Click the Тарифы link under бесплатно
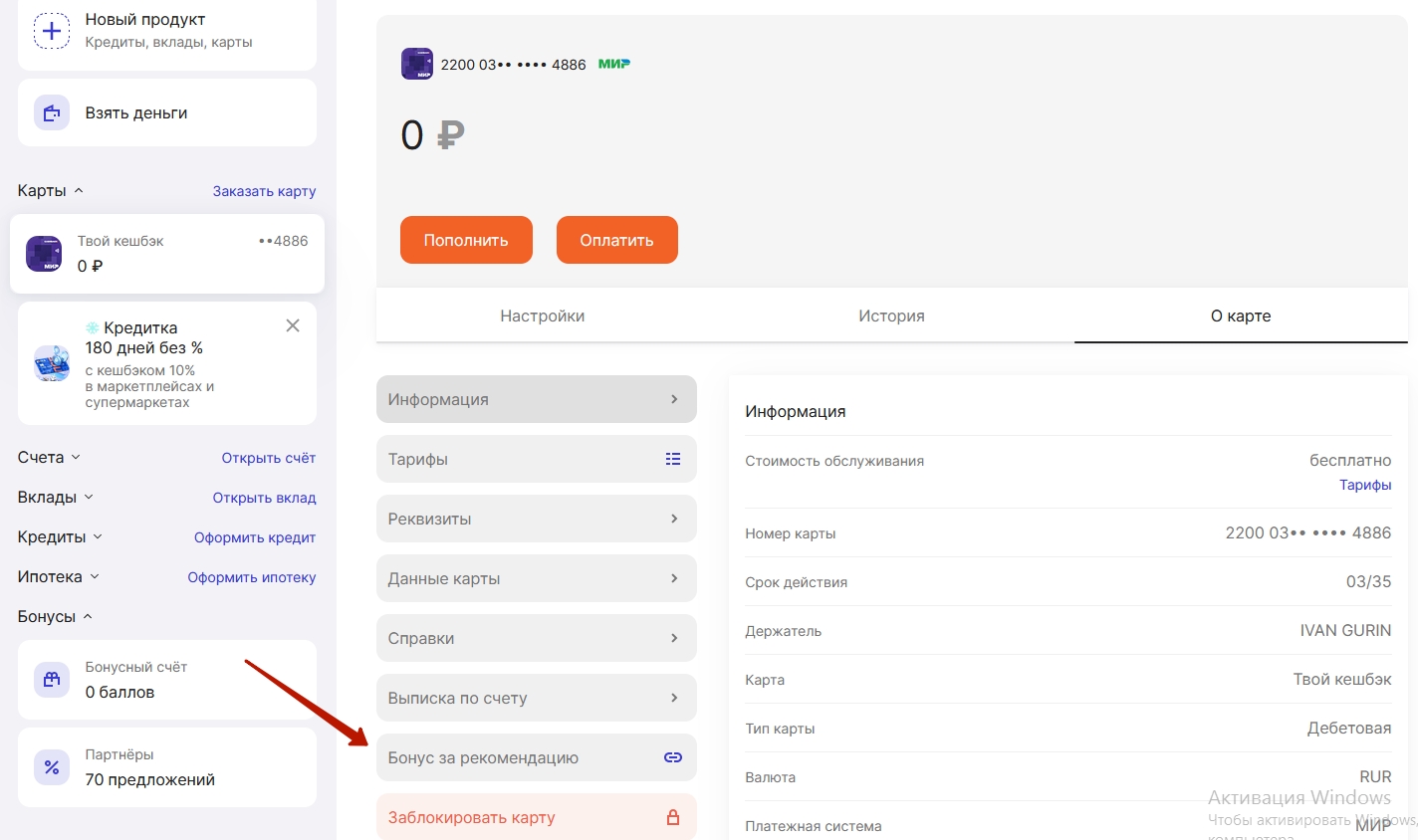The image size is (1418, 840). pos(1365,485)
